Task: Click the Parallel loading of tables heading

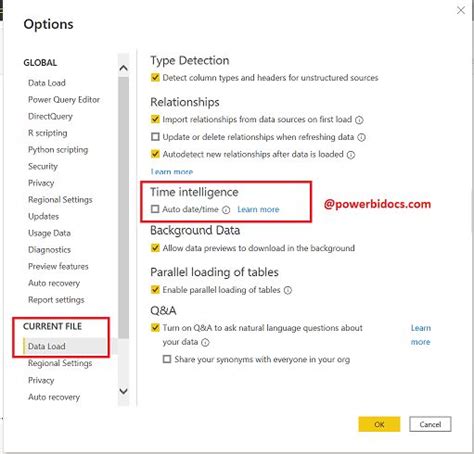Action: [x=214, y=272]
